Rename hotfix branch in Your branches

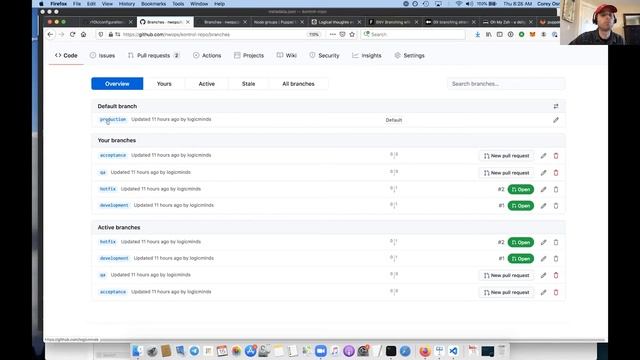point(543,189)
